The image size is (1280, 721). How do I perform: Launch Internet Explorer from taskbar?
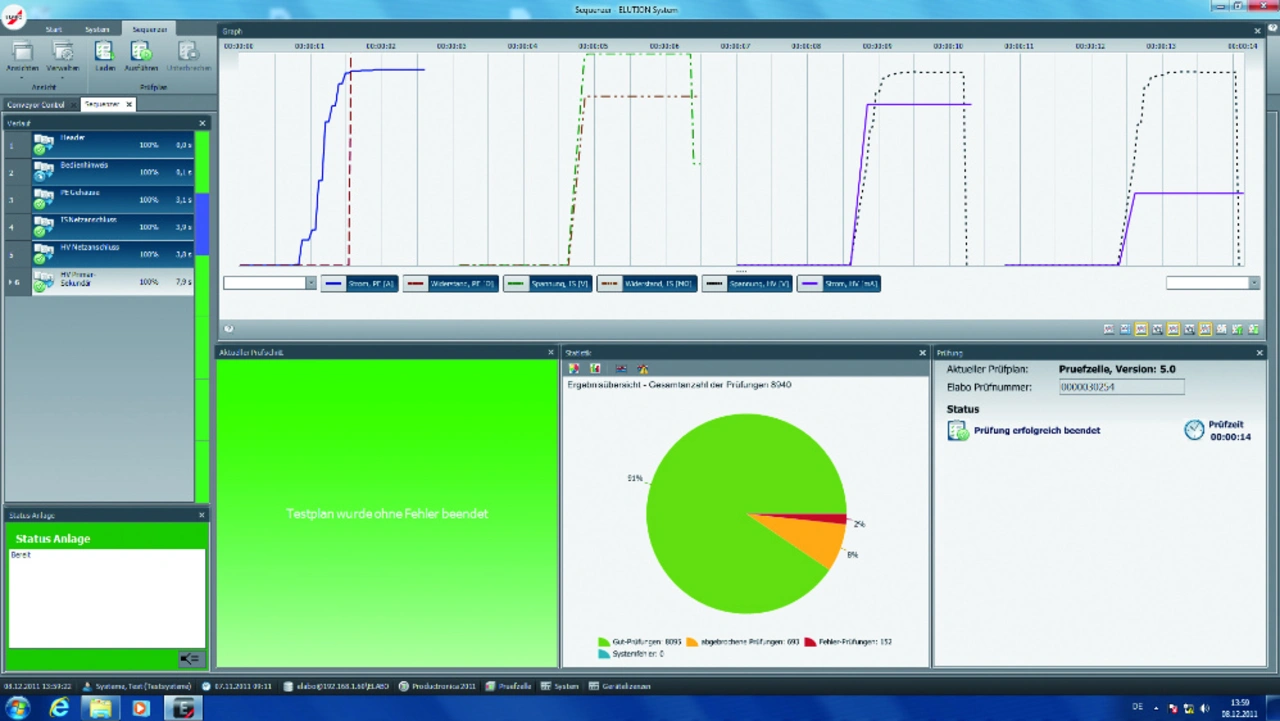click(x=59, y=708)
